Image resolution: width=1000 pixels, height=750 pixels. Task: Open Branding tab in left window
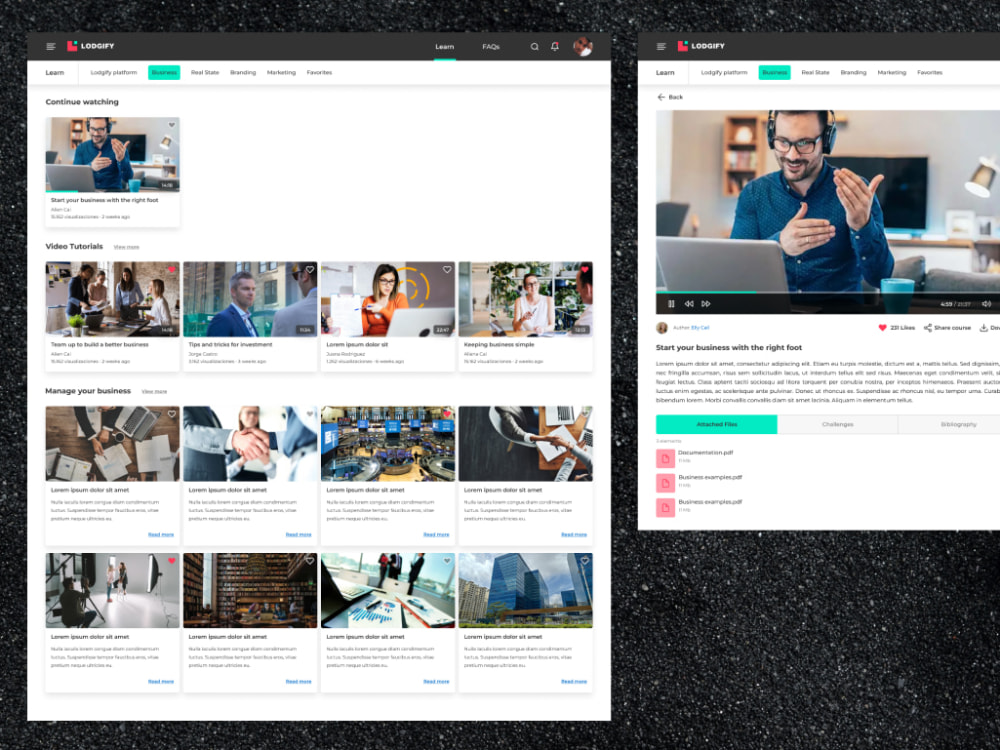(x=243, y=73)
